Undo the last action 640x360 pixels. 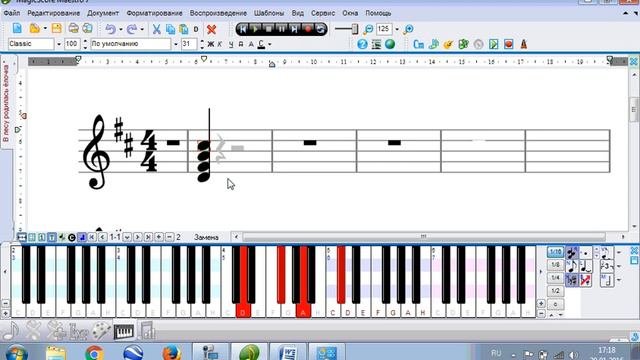[110, 29]
